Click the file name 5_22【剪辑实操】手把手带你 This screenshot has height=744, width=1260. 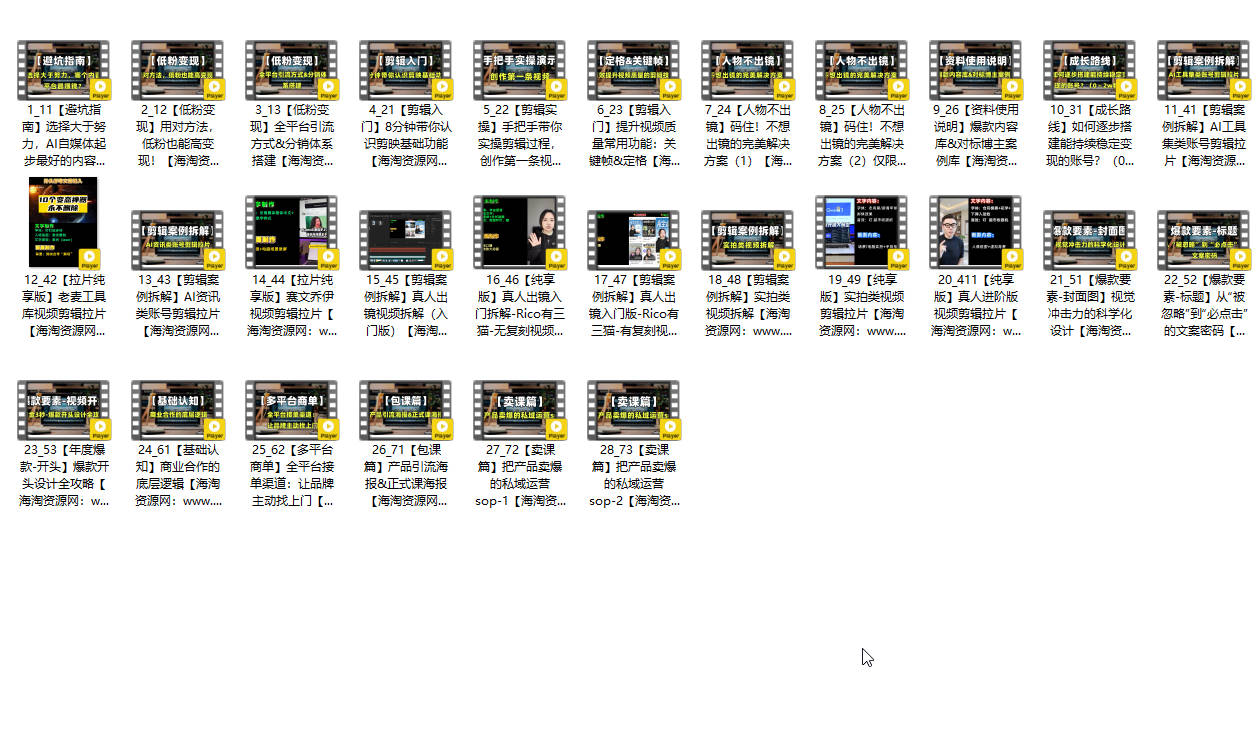point(520,135)
